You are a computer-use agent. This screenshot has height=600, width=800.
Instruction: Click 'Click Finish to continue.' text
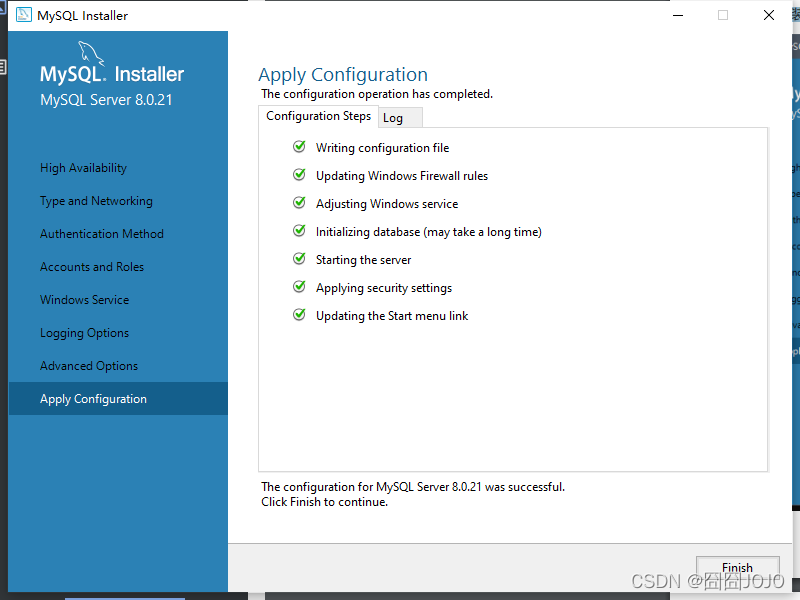[324, 502]
